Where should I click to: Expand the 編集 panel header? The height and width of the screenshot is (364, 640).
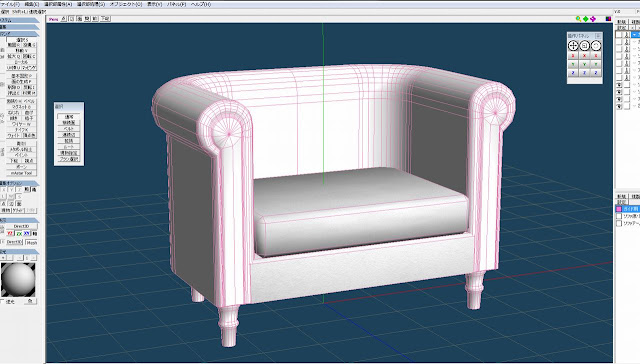pyautogui.click(x=20, y=27)
